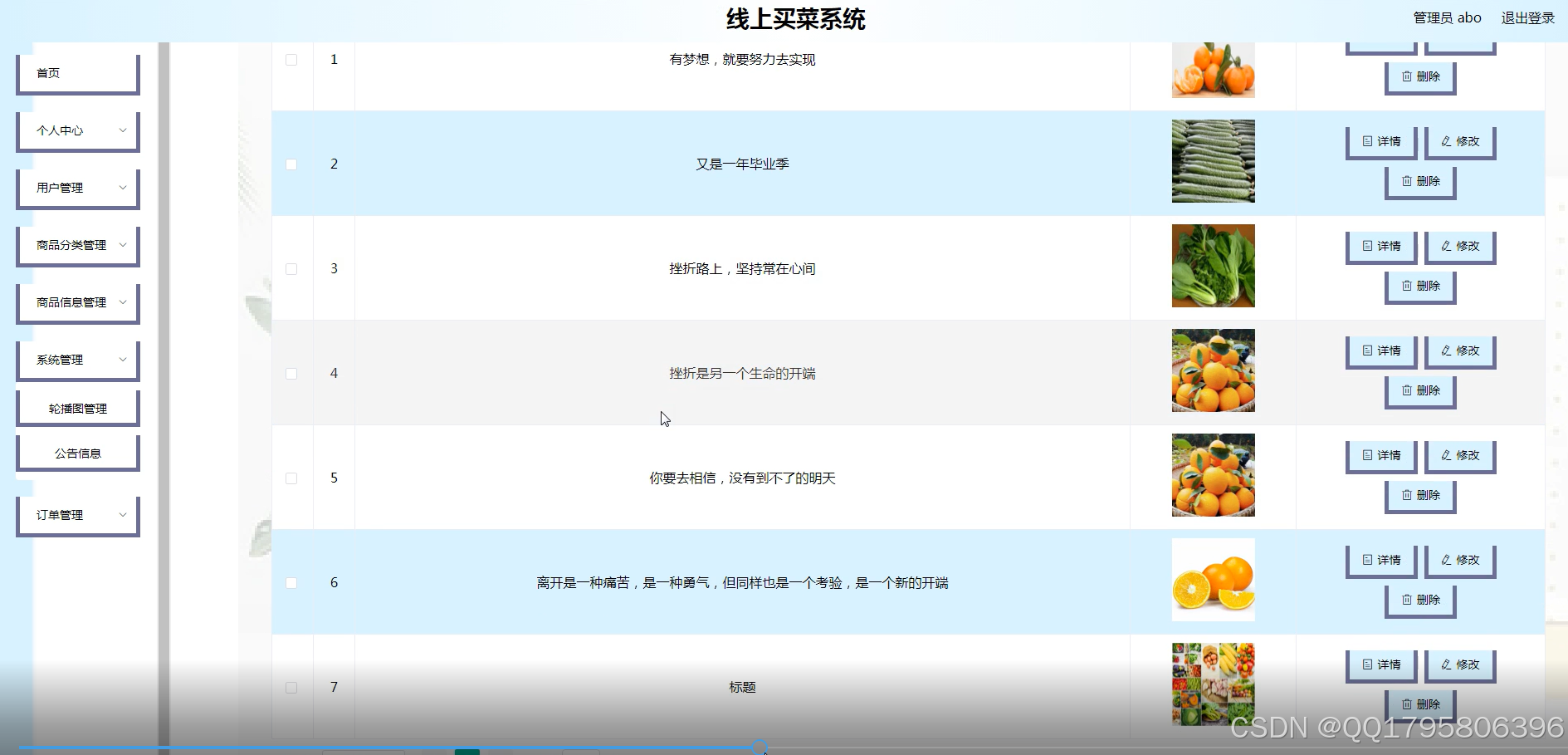Image resolution: width=1568 pixels, height=755 pixels.
Task: Click the detail icon on row 2
Action: click(1369, 141)
